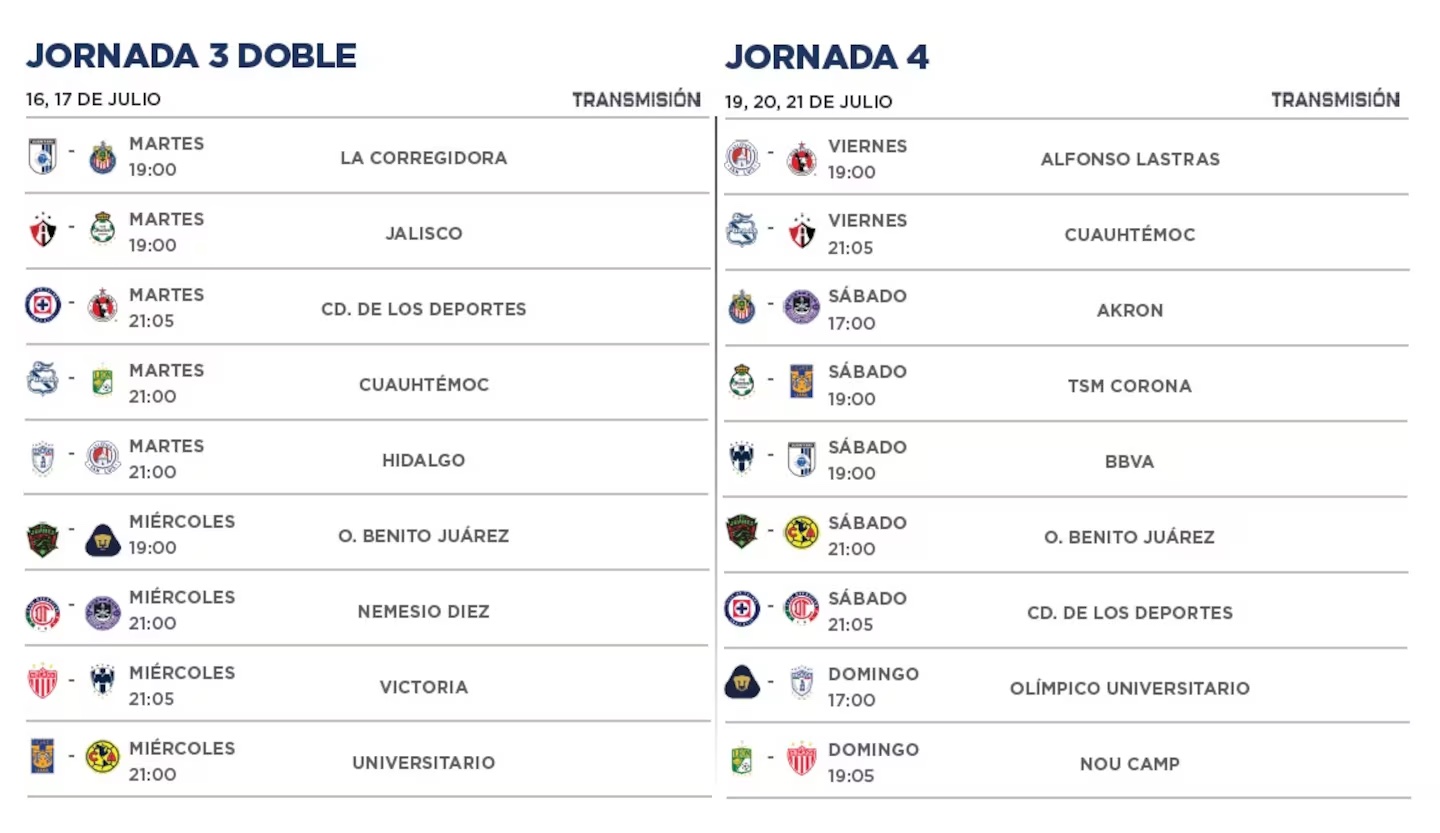Viewport: 1440px width, 833px height.
Task: Select the Toluca crest in the Nemesio Diez row
Action: pos(42,612)
